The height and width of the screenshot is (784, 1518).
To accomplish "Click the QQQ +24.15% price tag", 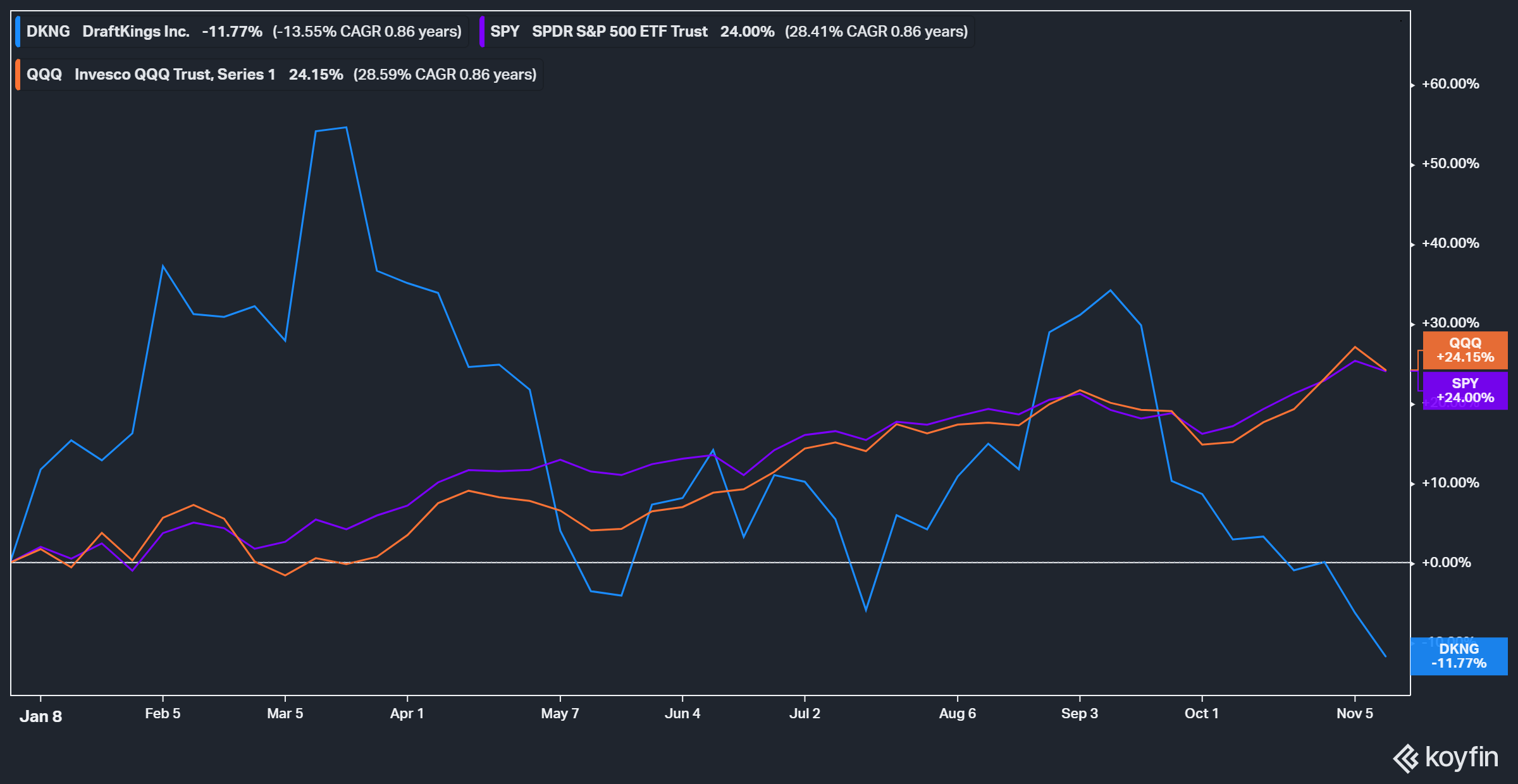I will coord(1465,350).
